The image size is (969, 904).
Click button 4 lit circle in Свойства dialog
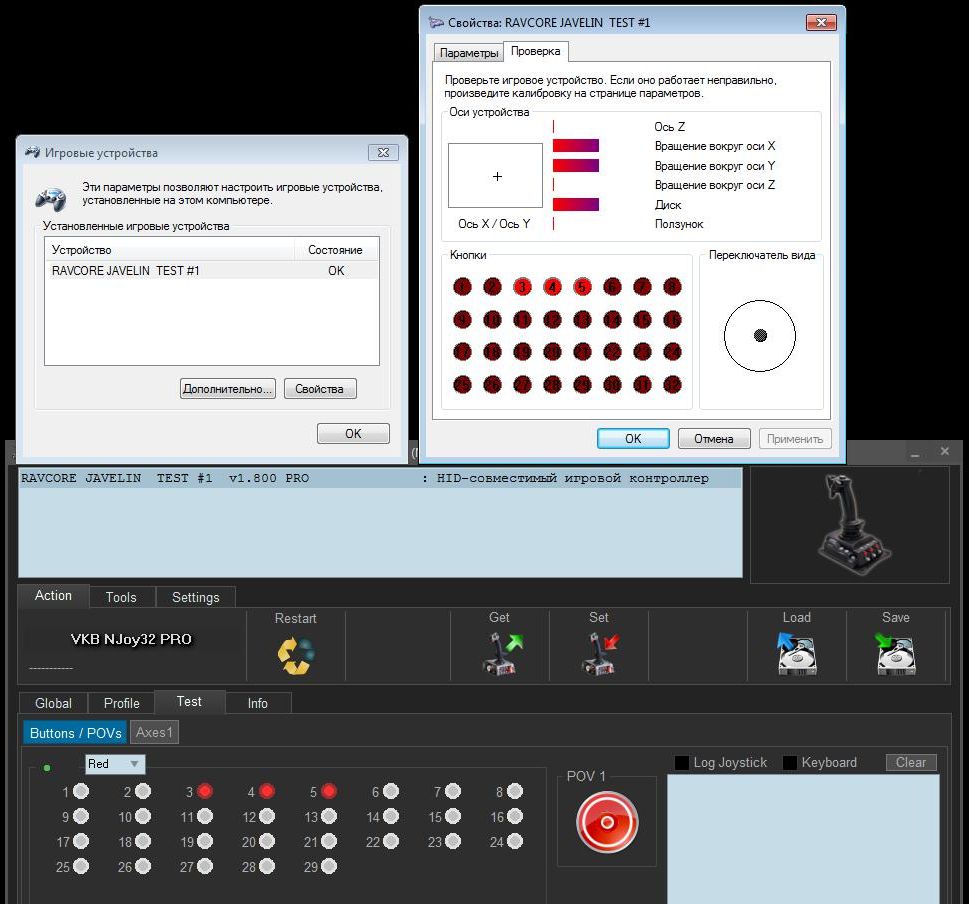pyautogui.click(x=552, y=287)
